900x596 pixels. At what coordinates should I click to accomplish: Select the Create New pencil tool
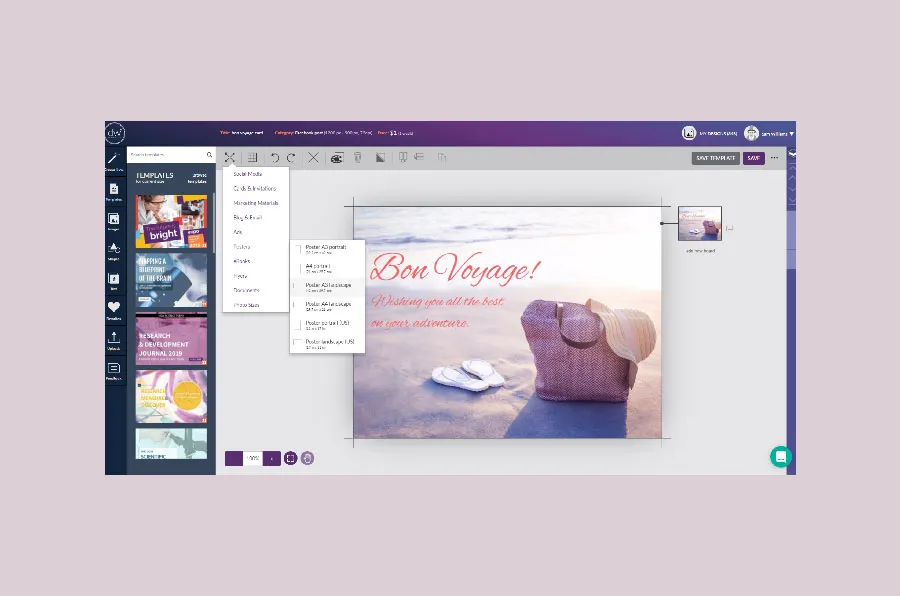113,157
